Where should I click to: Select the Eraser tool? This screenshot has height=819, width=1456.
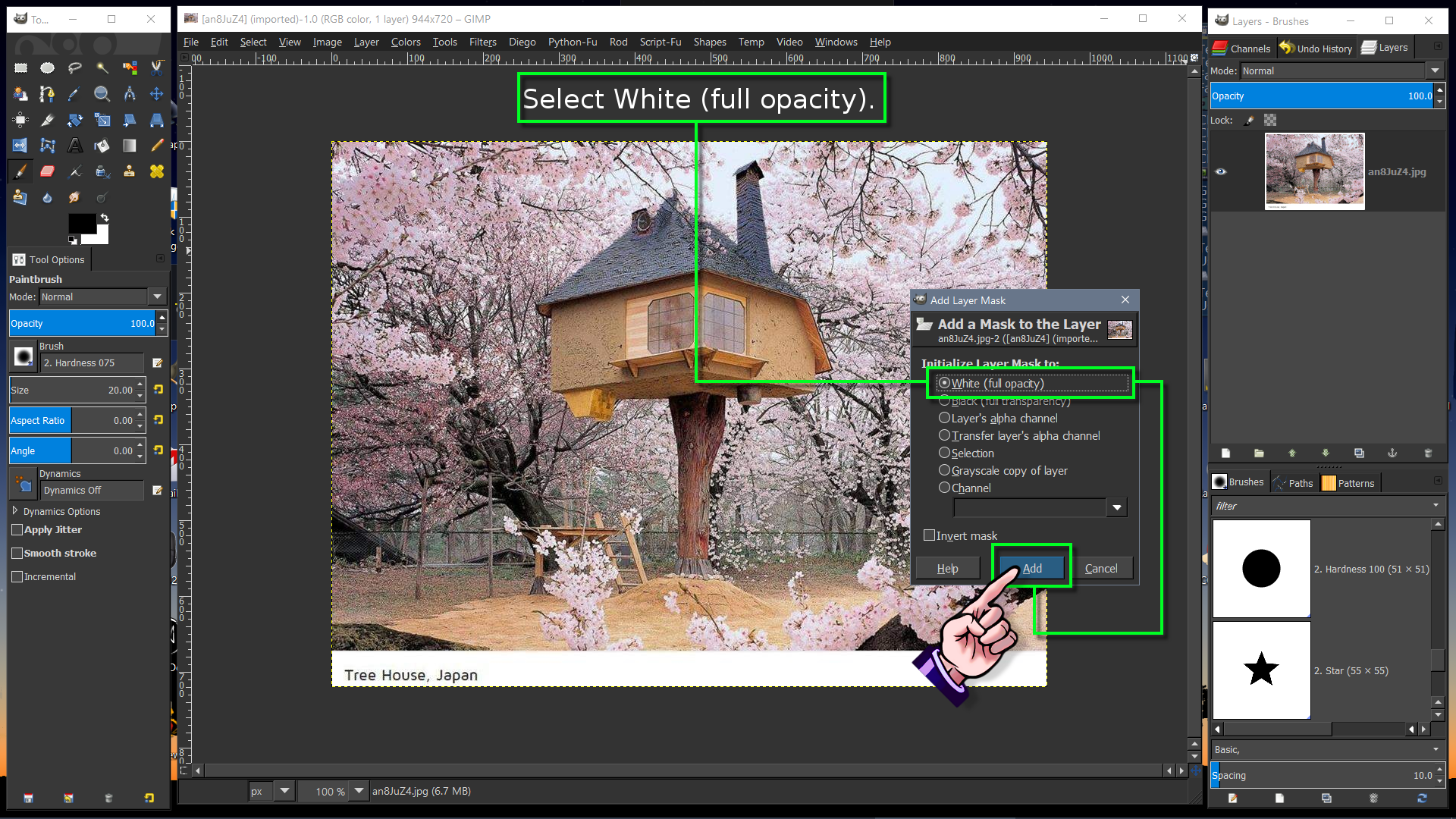coord(47,171)
